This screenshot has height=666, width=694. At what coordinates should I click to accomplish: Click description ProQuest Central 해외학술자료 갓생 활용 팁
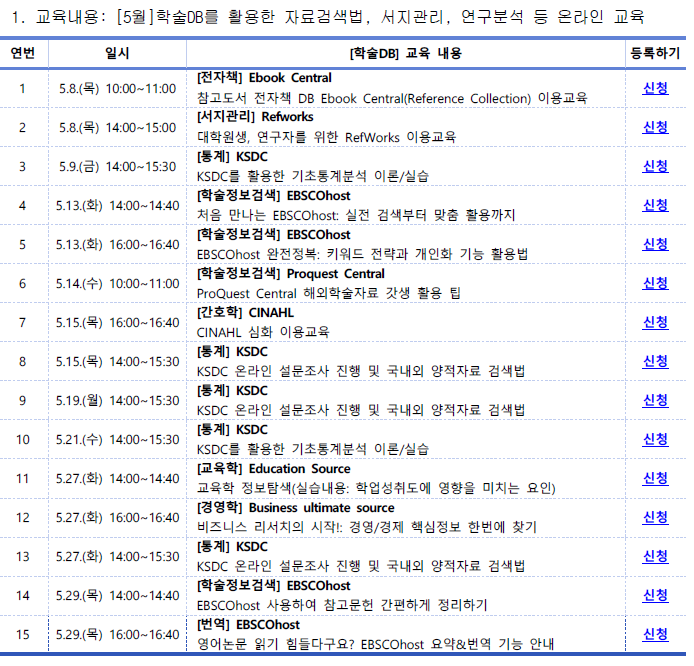point(329,293)
